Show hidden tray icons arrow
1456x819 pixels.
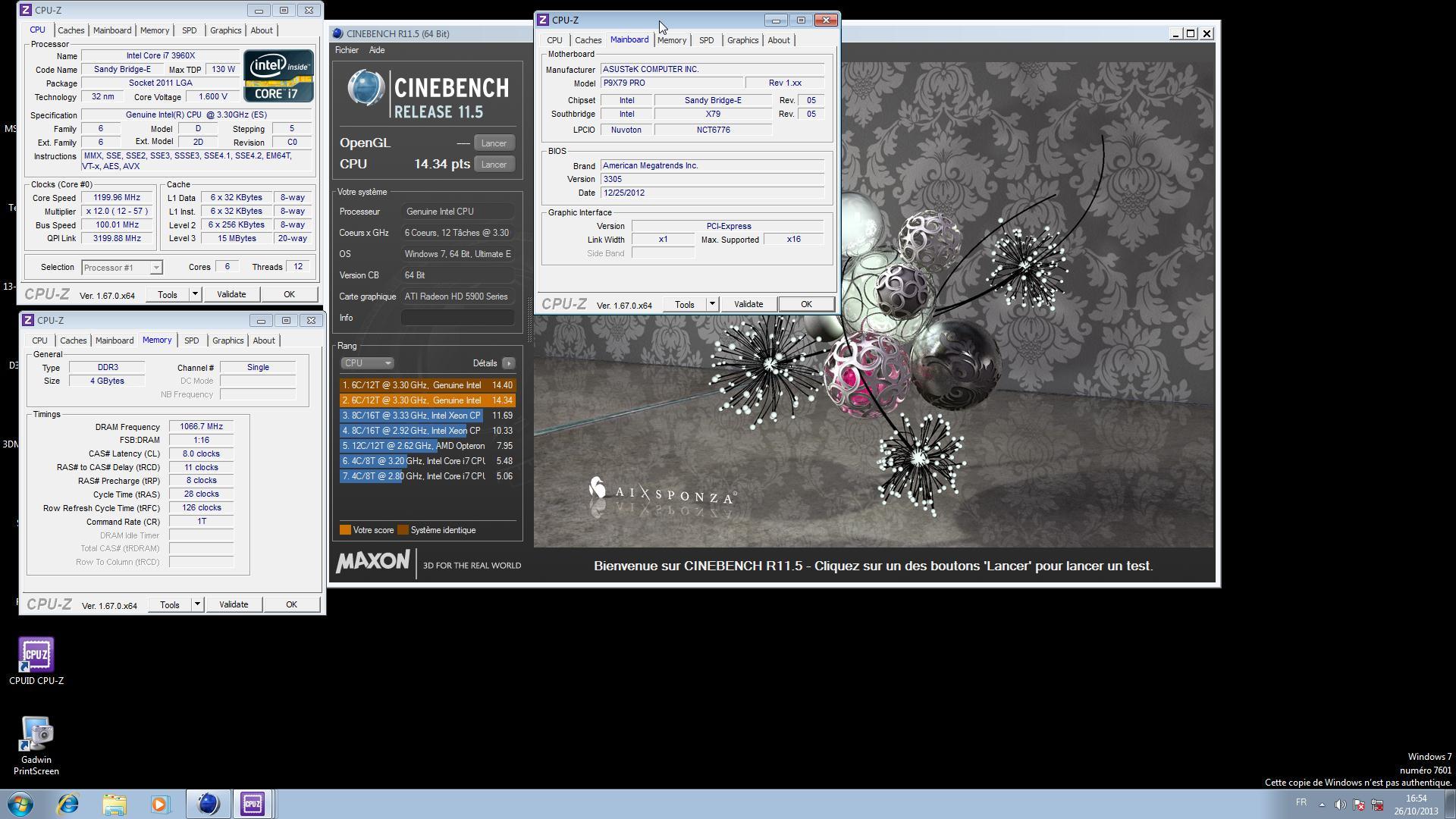1322,805
